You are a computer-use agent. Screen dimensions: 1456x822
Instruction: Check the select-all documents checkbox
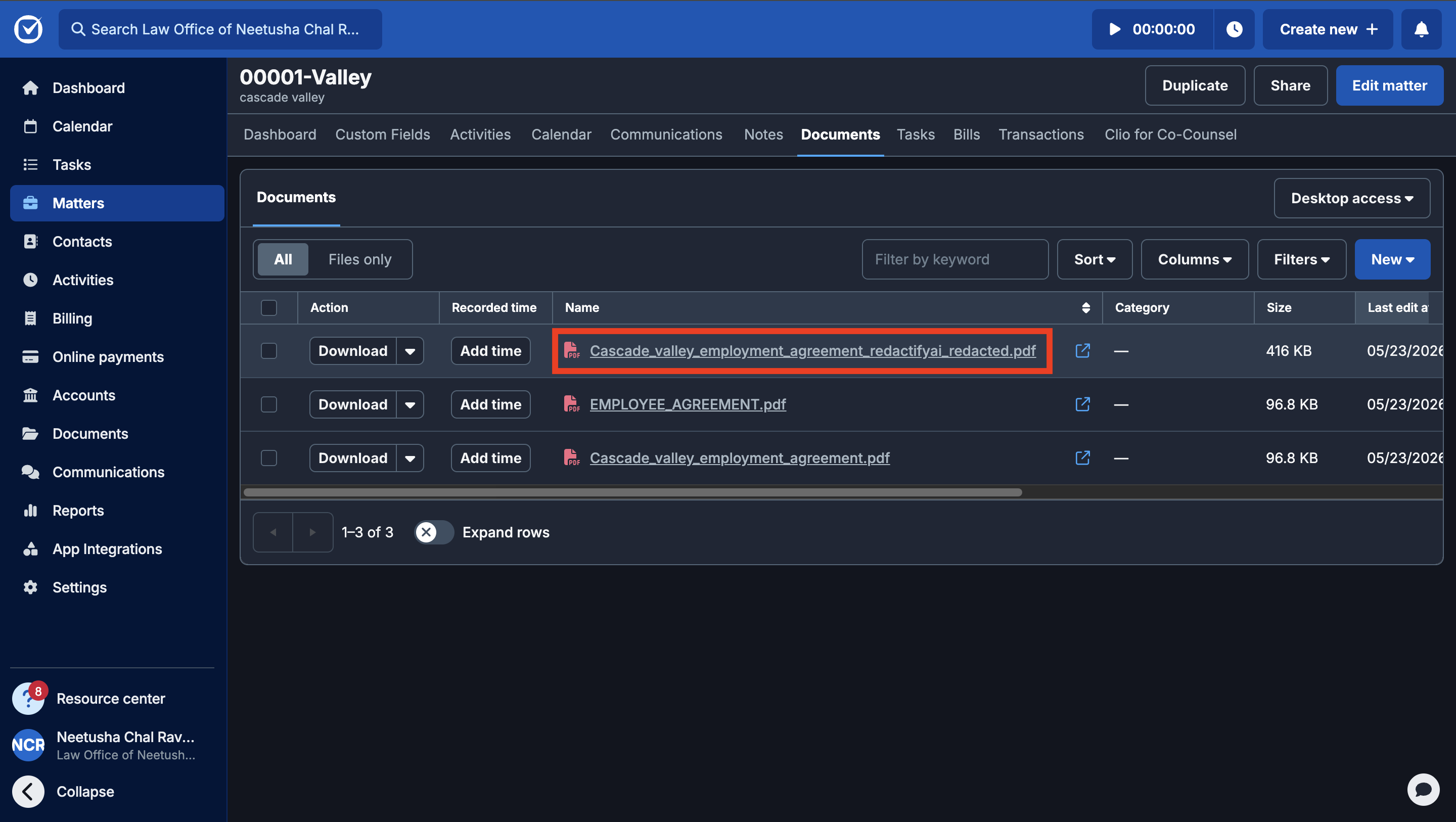(269, 307)
